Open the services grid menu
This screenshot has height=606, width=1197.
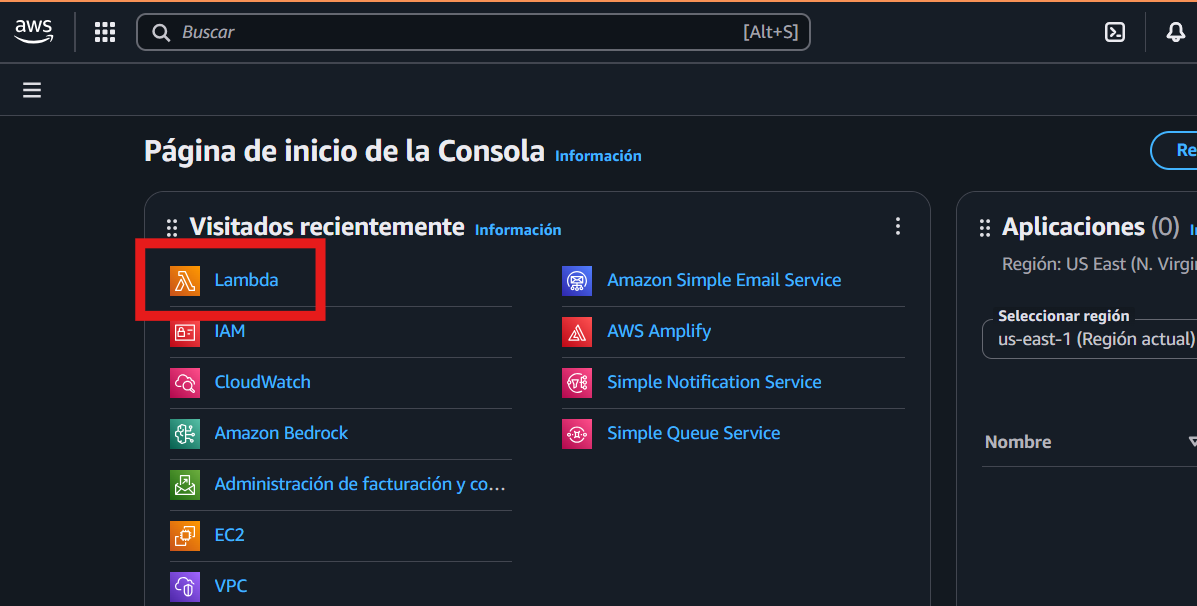coord(105,32)
